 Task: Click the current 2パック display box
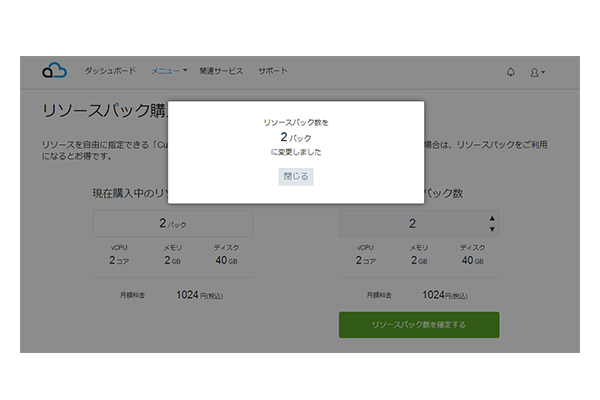173,224
